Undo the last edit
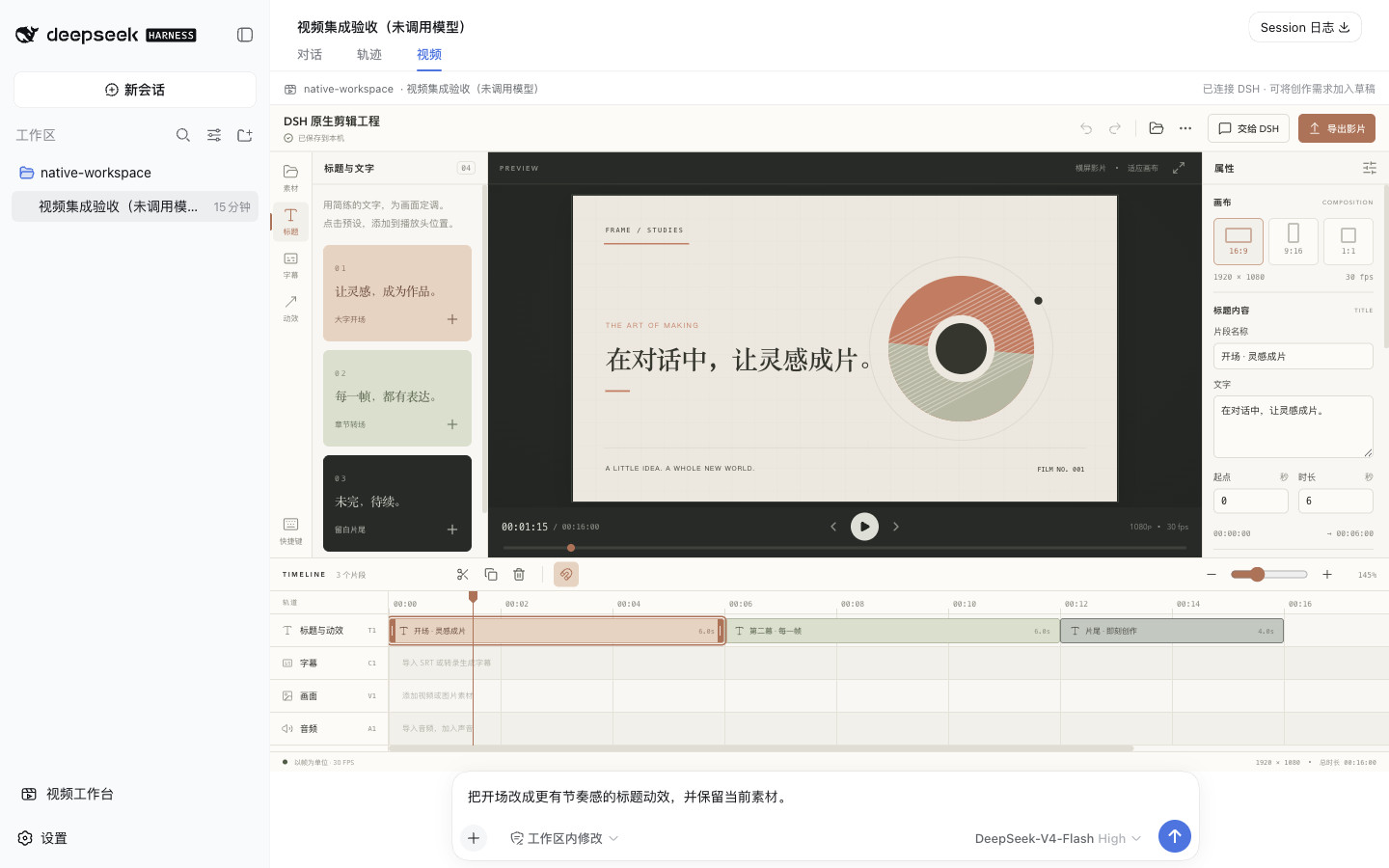The image size is (1389, 868). [1086, 128]
